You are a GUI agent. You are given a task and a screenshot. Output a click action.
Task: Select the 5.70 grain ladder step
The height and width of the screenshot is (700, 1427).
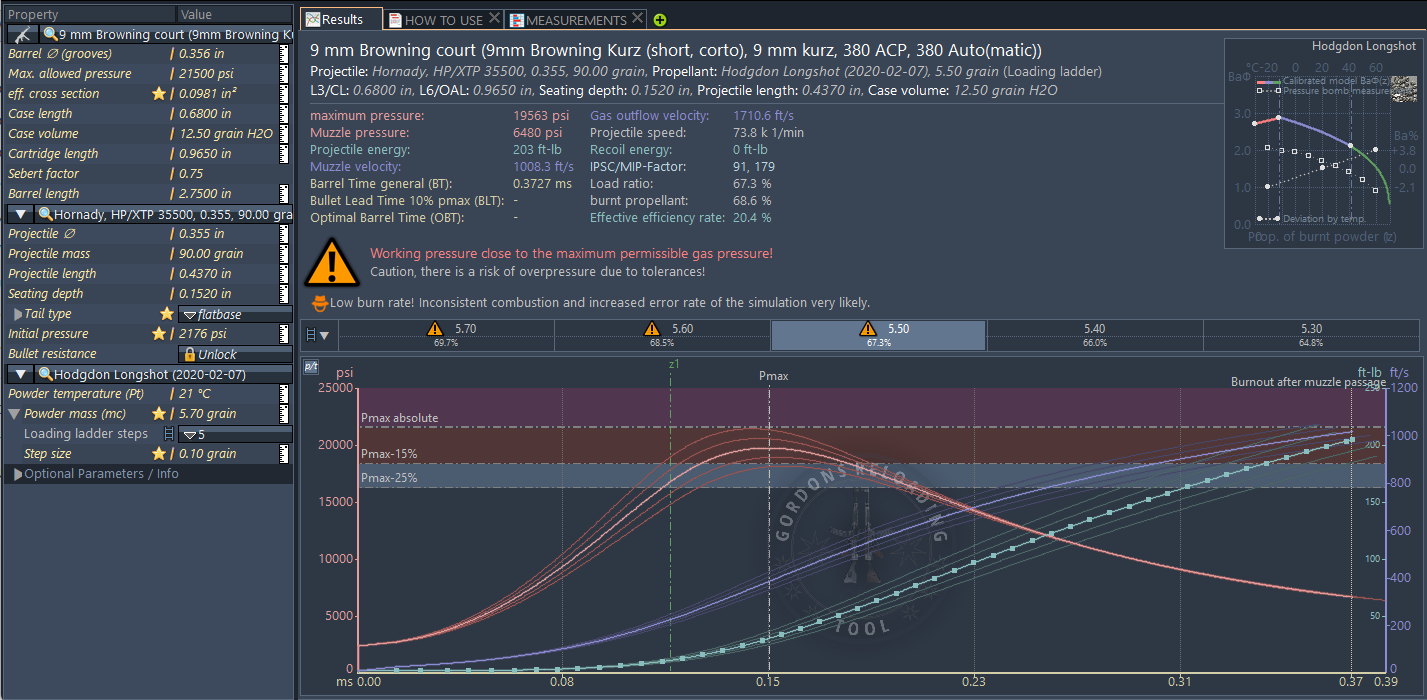pyautogui.click(x=446, y=335)
